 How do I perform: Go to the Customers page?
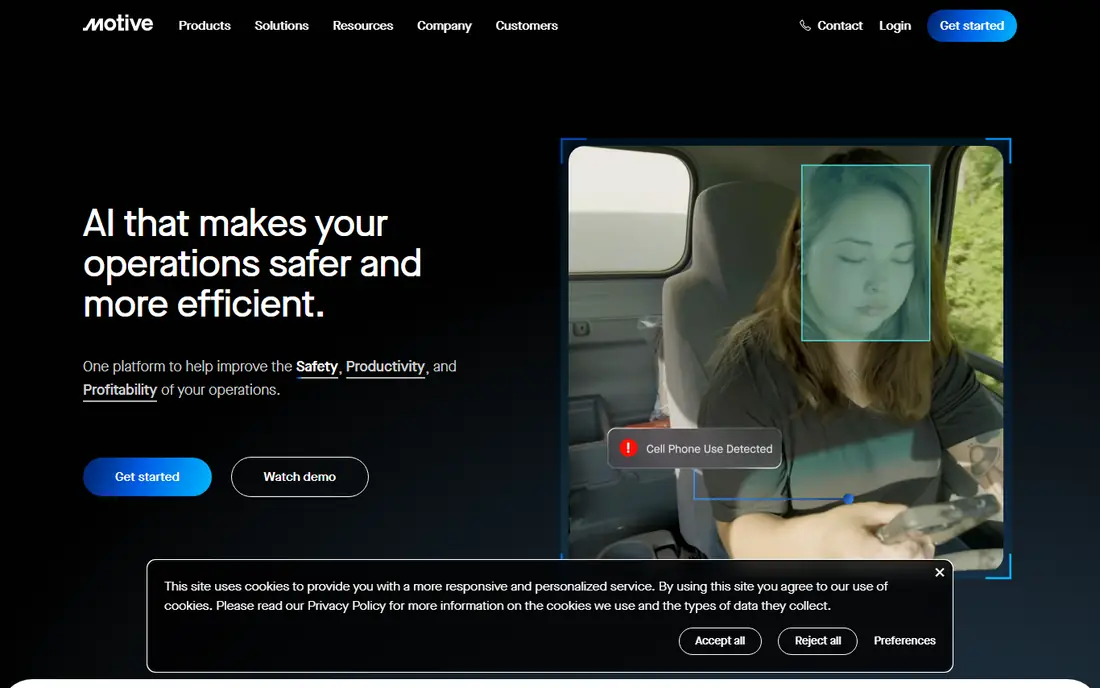click(526, 26)
